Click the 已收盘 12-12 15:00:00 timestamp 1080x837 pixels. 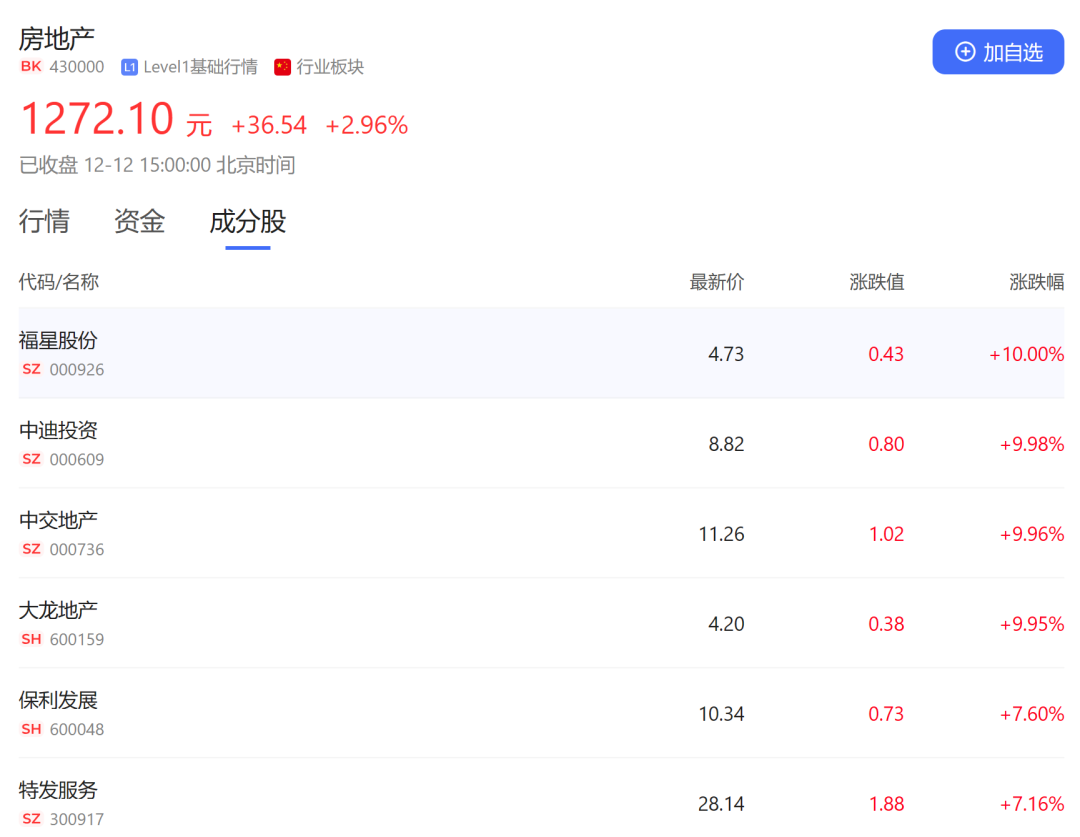157,165
